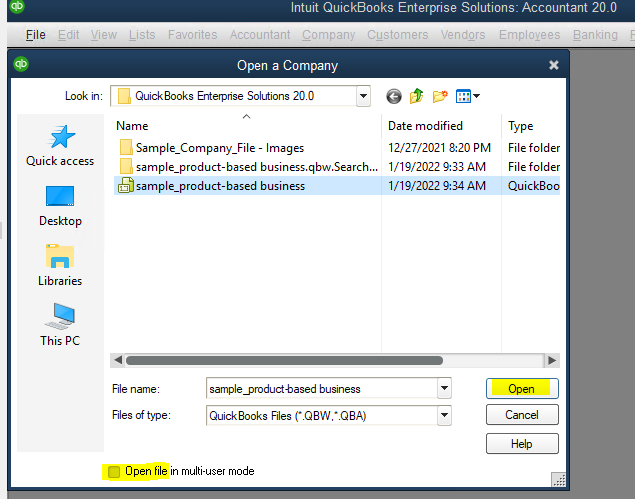This screenshot has width=635, height=499.
Task: Open the Favorites menu
Action: pyautogui.click(x=192, y=35)
